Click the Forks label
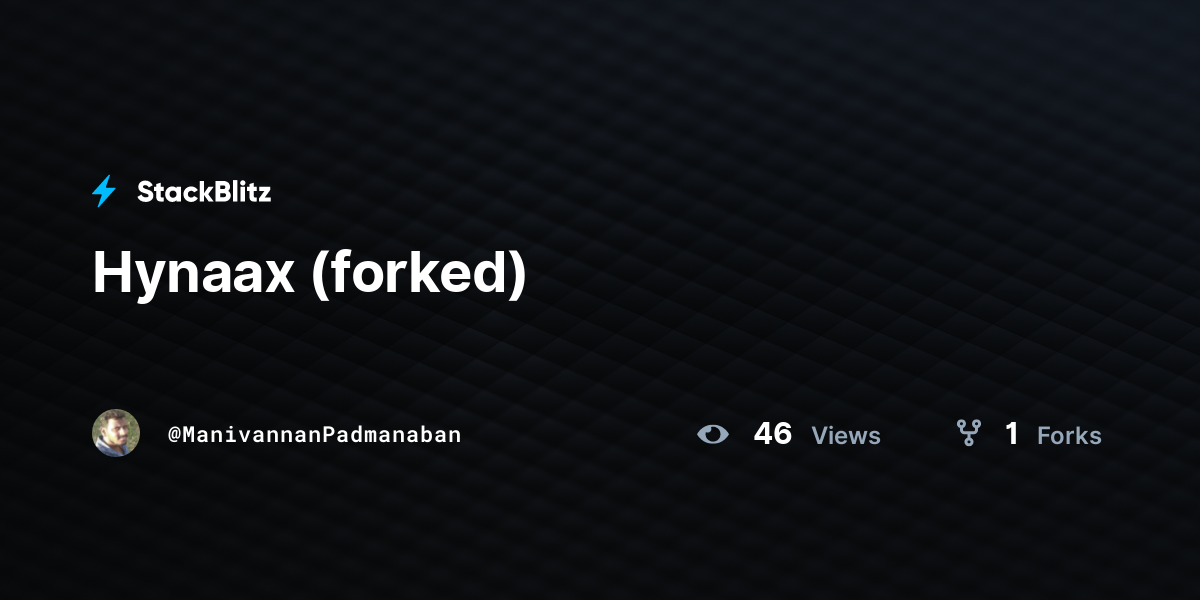Viewport: 1200px width, 600px height. click(x=1069, y=435)
